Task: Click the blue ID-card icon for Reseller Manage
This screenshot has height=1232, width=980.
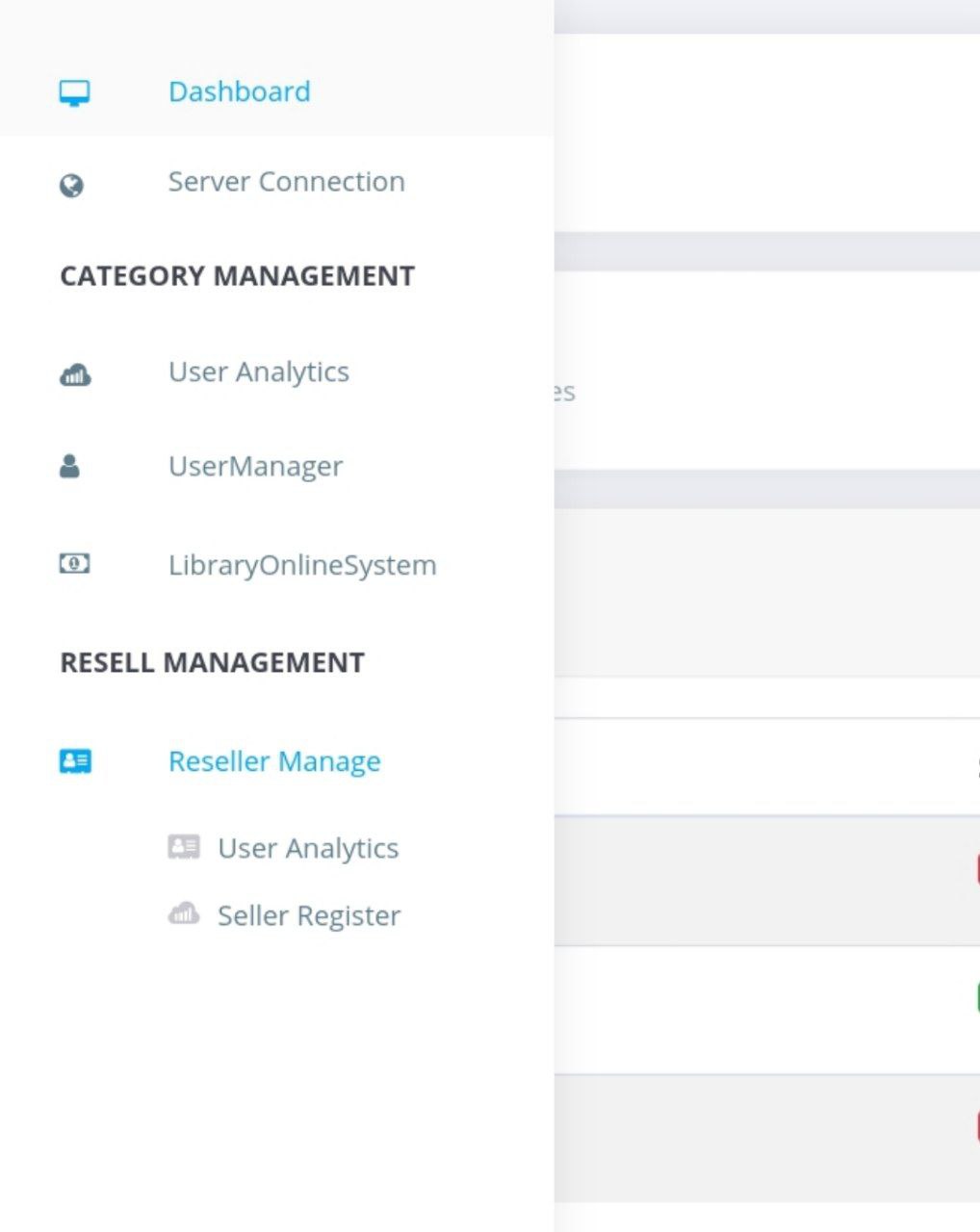Action: 74,761
